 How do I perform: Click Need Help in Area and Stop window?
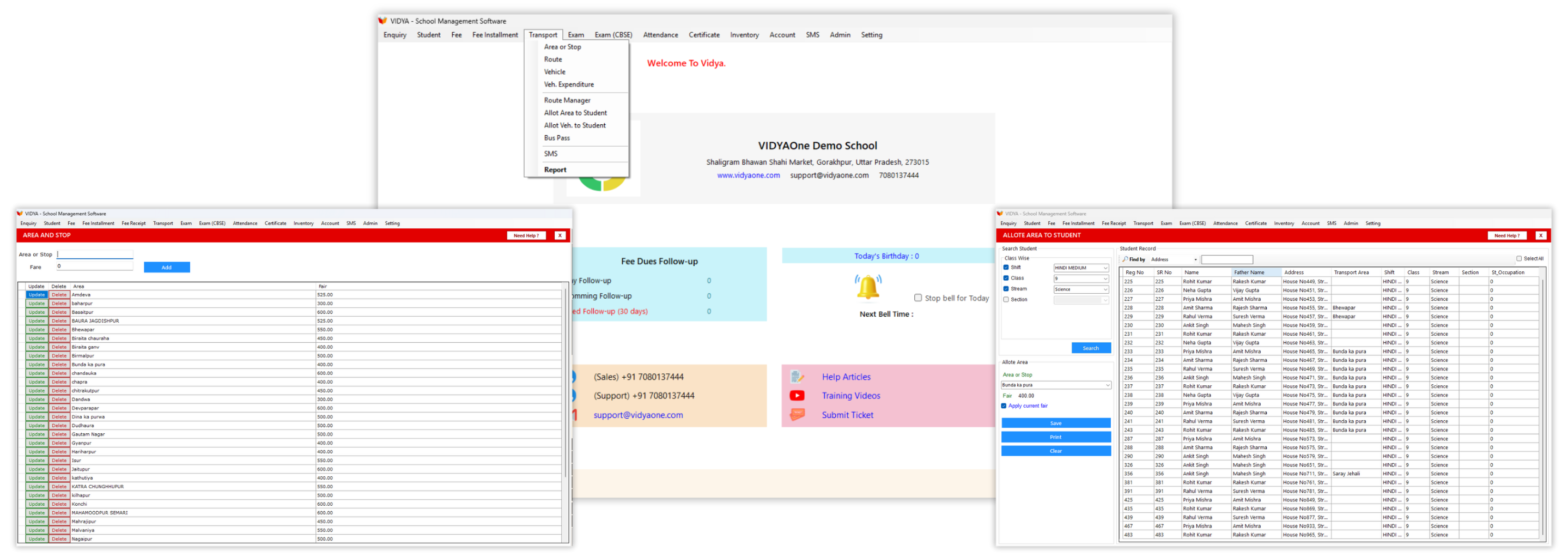click(526, 235)
